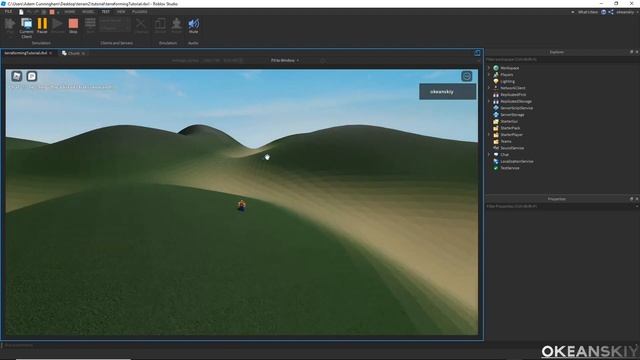Image resolution: width=640 pixels, height=360 pixels.
Task: Click the okeanskiy player list entry
Action: (447, 92)
